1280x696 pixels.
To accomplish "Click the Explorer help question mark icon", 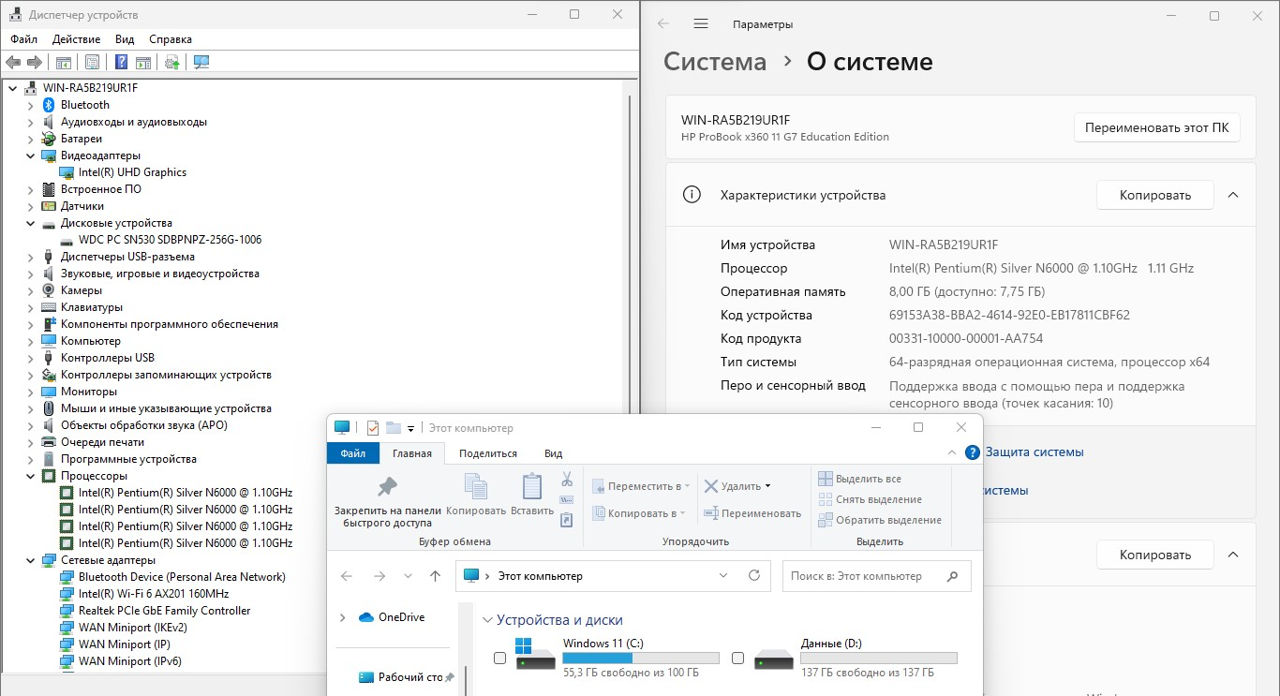I will coord(972,453).
